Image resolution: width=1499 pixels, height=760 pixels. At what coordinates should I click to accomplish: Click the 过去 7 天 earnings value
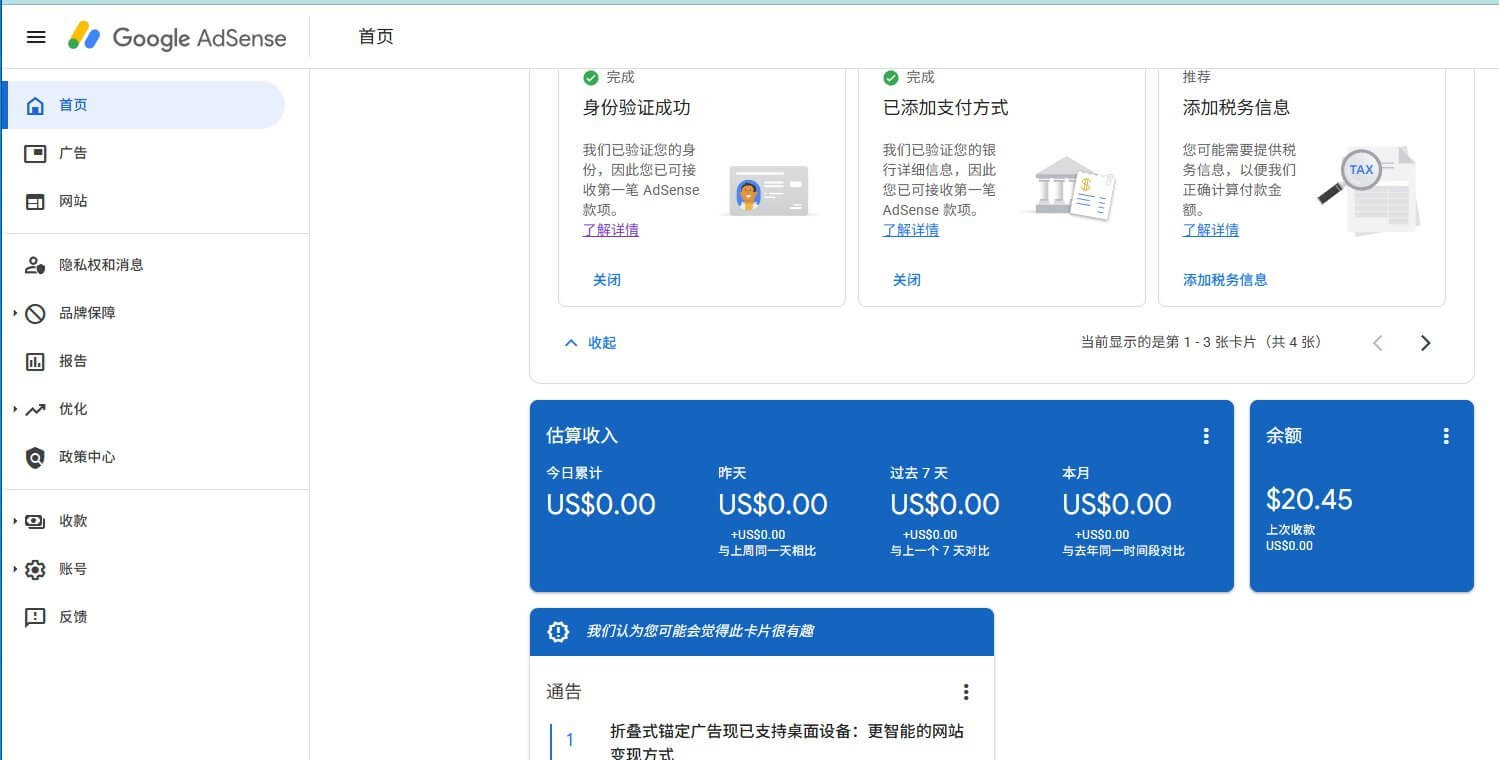(x=945, y=504)
